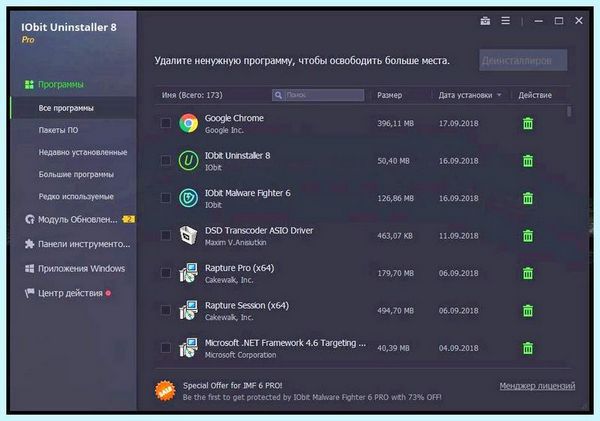The height and width of the screenshot is (421, 600).
Task: Click the Maxim V.Anisiutkin publisher text
Action: click(236, 242)
